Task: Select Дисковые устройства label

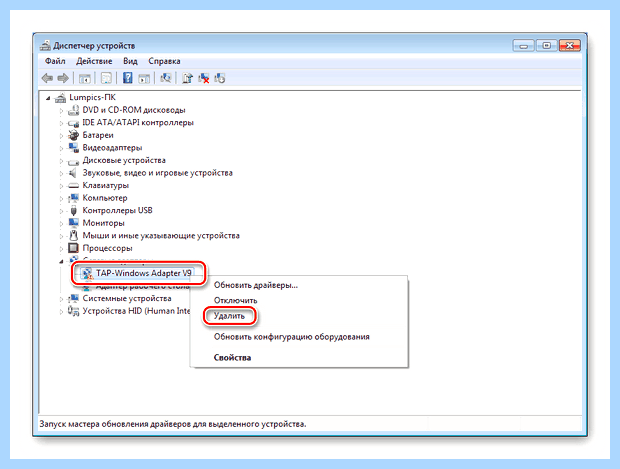Action: (124, 160)
